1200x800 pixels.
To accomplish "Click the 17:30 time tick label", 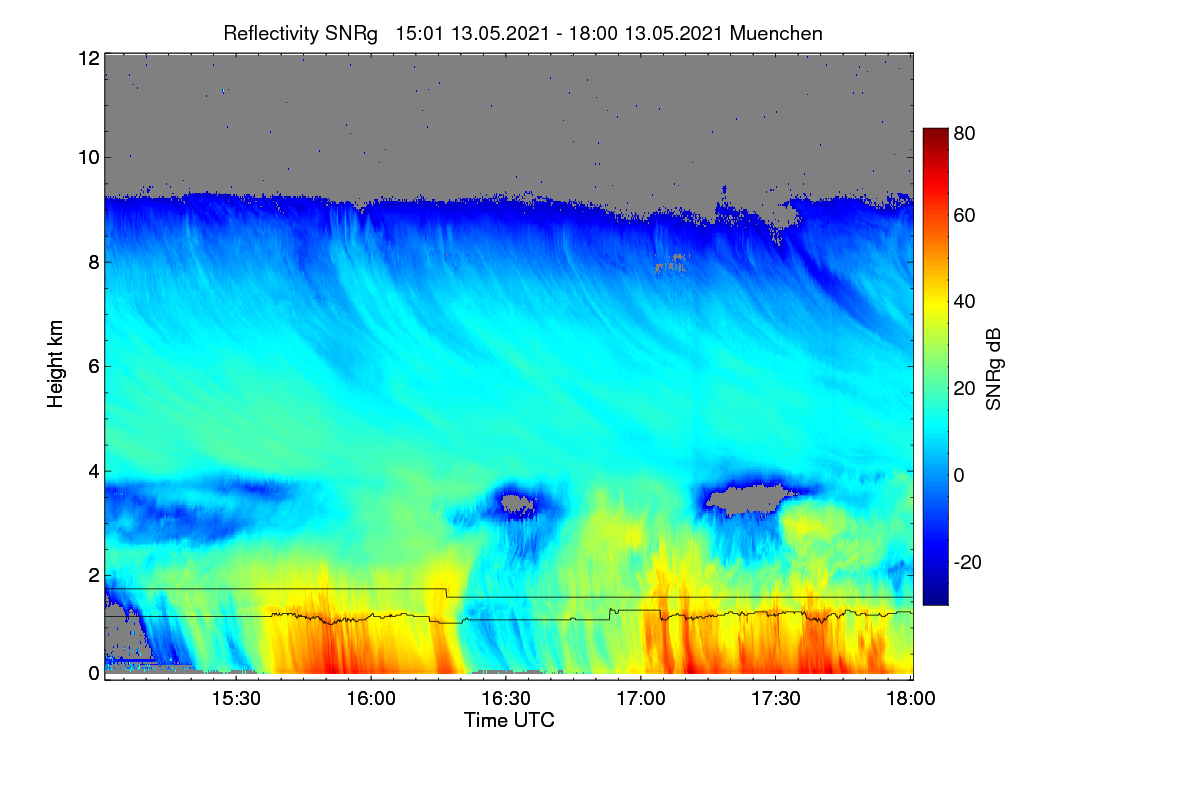I will tap(776, 698).
